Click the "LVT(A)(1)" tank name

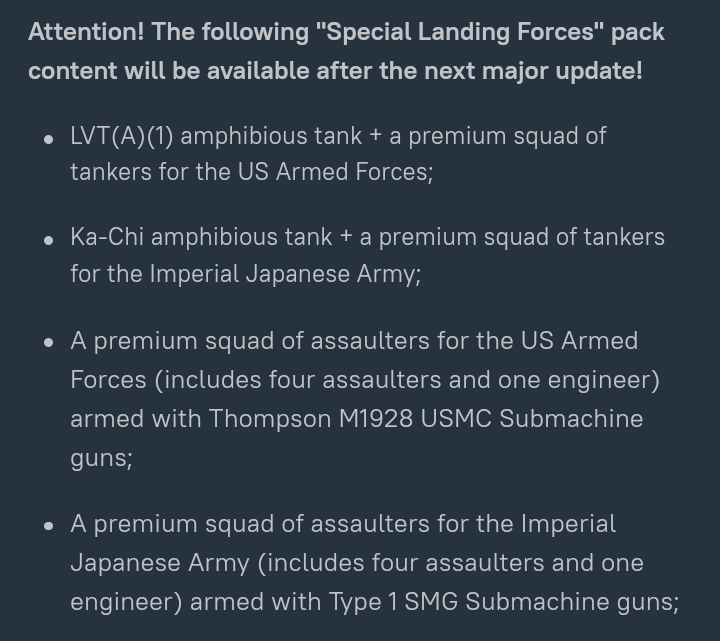pyautogui.click(x=122, y=136)
